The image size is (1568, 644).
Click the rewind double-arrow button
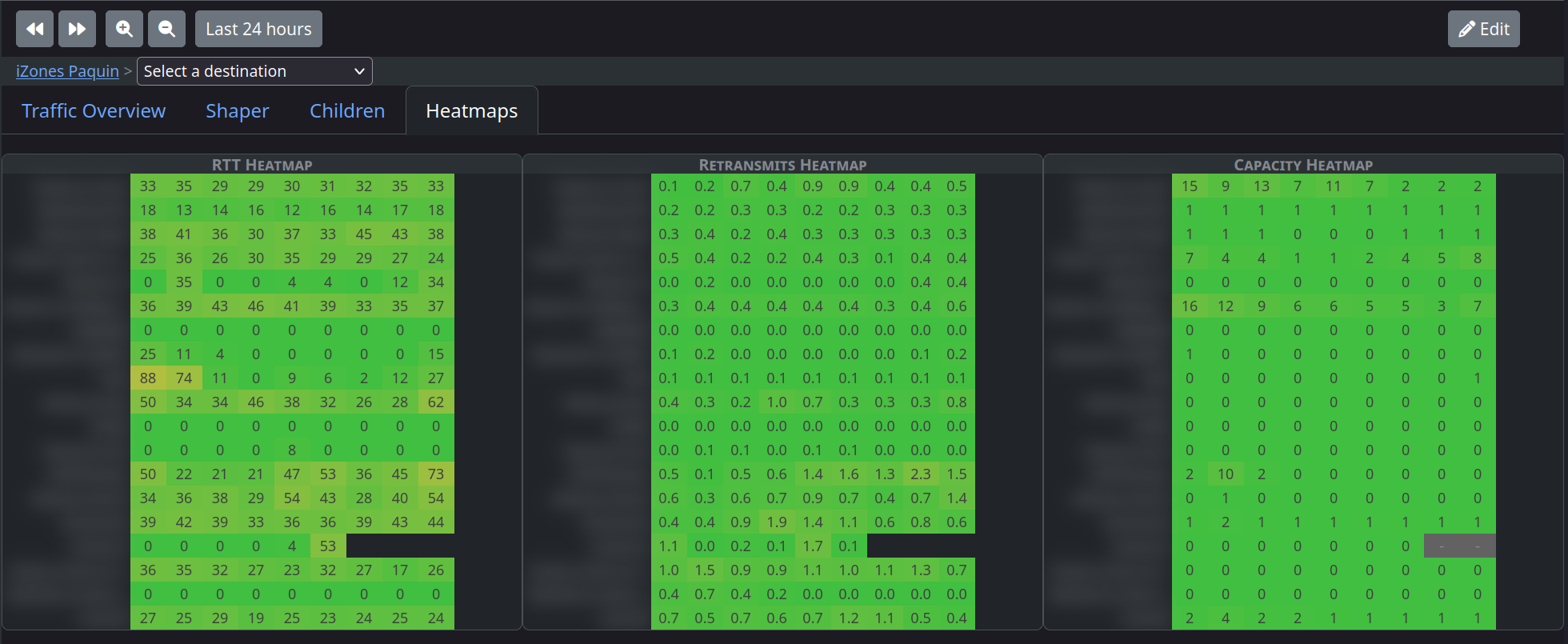[x=35, y=30]
